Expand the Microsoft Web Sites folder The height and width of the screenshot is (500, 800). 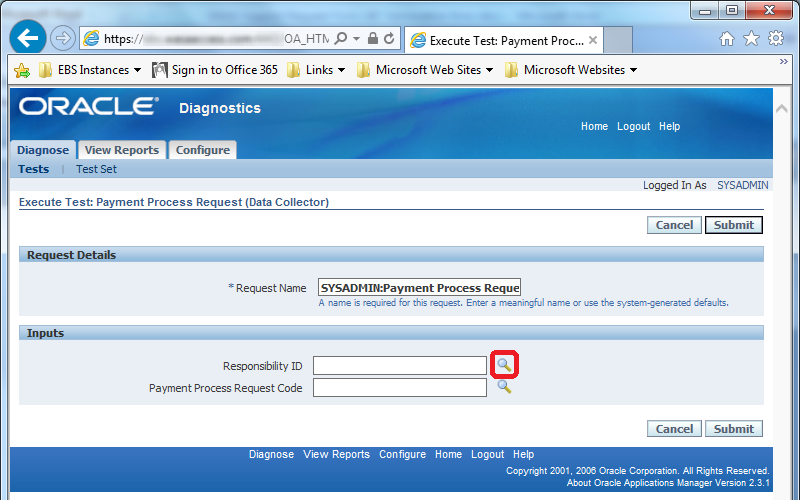tap(425, 70)
